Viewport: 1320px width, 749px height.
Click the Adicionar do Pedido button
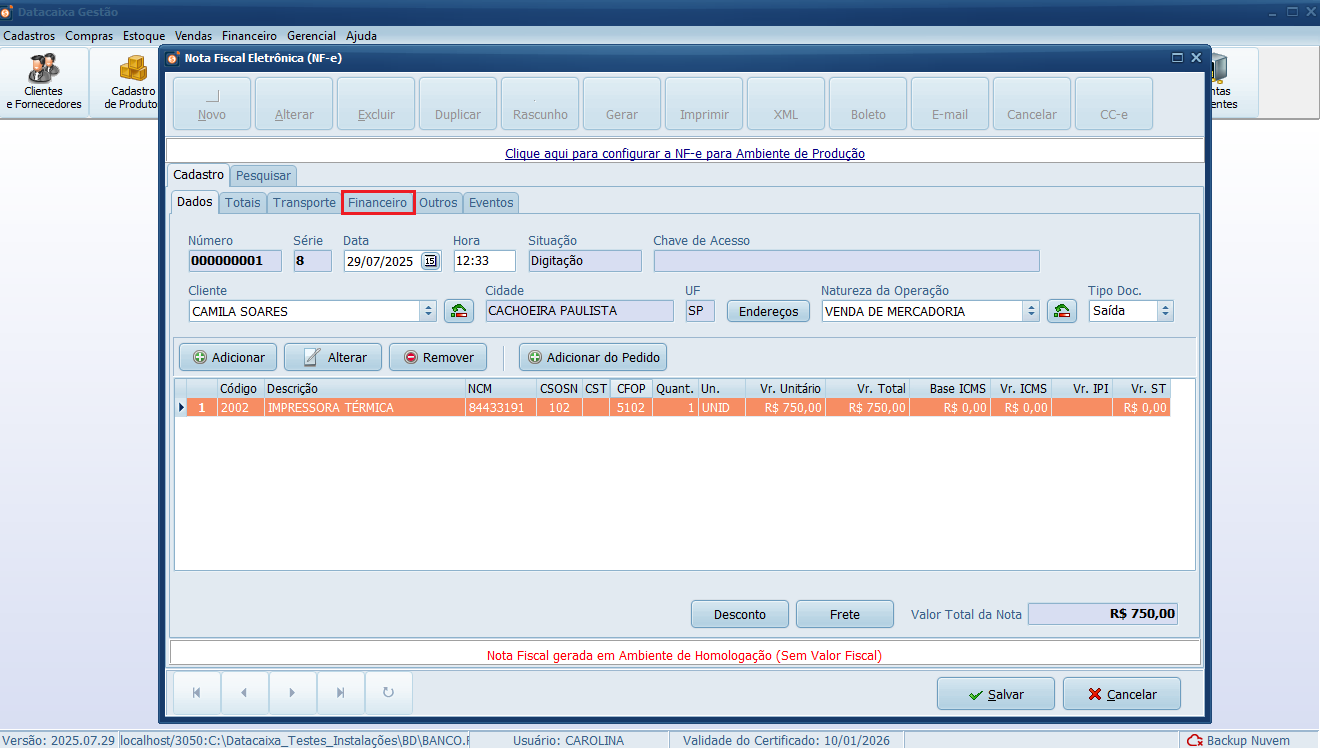592,357
